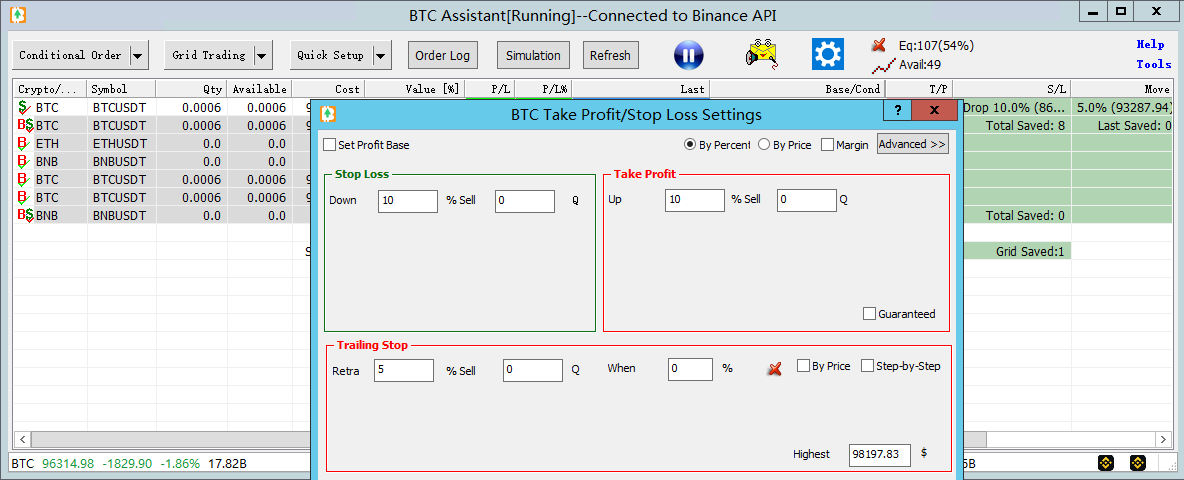Click the Stop Loss Sell quantity field

click(x=526, y=201)
